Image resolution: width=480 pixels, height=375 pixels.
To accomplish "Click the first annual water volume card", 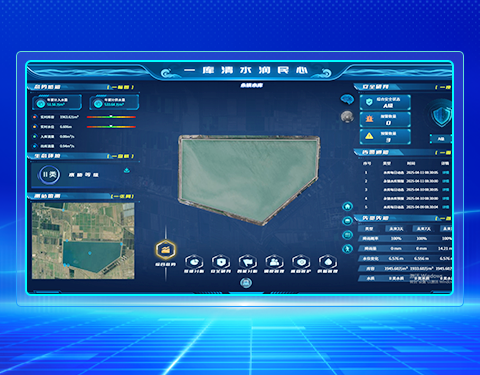I will (57, 102).
